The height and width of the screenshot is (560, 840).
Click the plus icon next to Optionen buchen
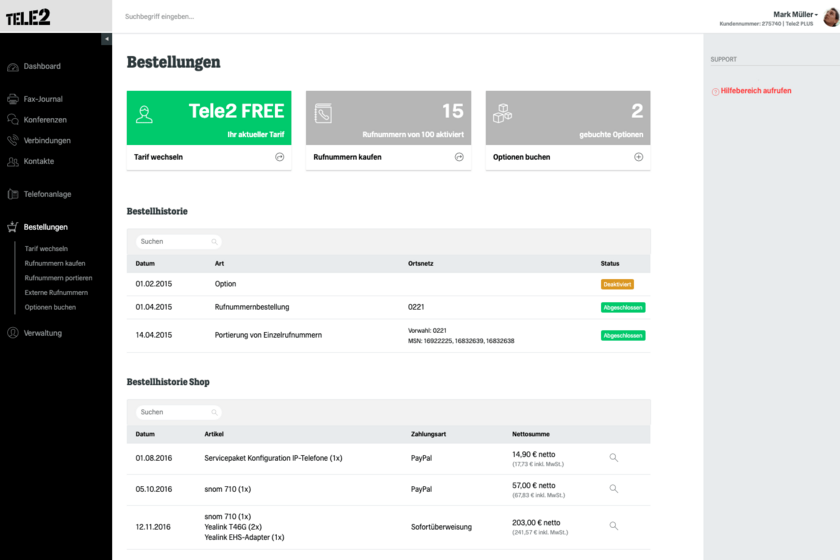(639, 157)
